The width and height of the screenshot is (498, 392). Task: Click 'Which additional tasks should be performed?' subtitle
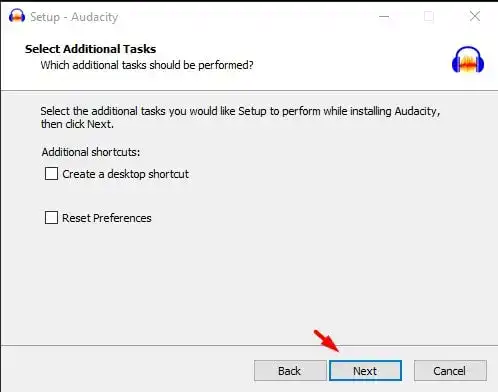coord(147,65)
